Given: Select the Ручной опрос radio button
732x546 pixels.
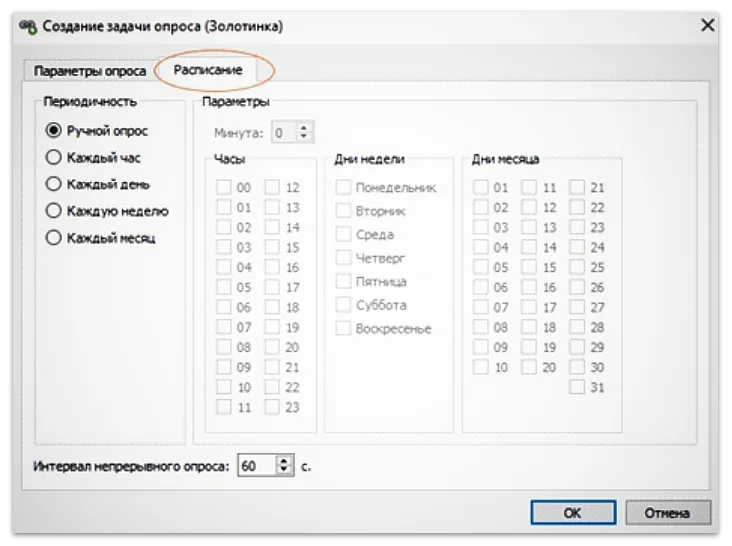Looking at the screenshot, I should pos(54,130).
